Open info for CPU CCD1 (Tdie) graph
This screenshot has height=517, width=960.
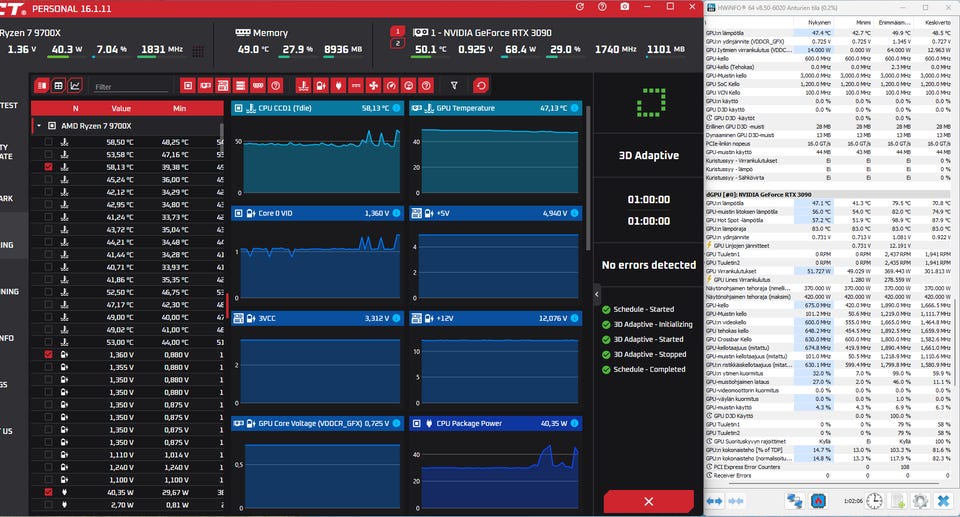tap(396, 108)
